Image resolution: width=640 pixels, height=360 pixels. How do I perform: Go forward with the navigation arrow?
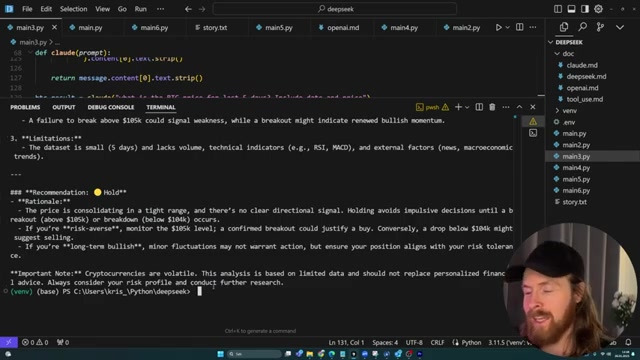tap(202, 9)
